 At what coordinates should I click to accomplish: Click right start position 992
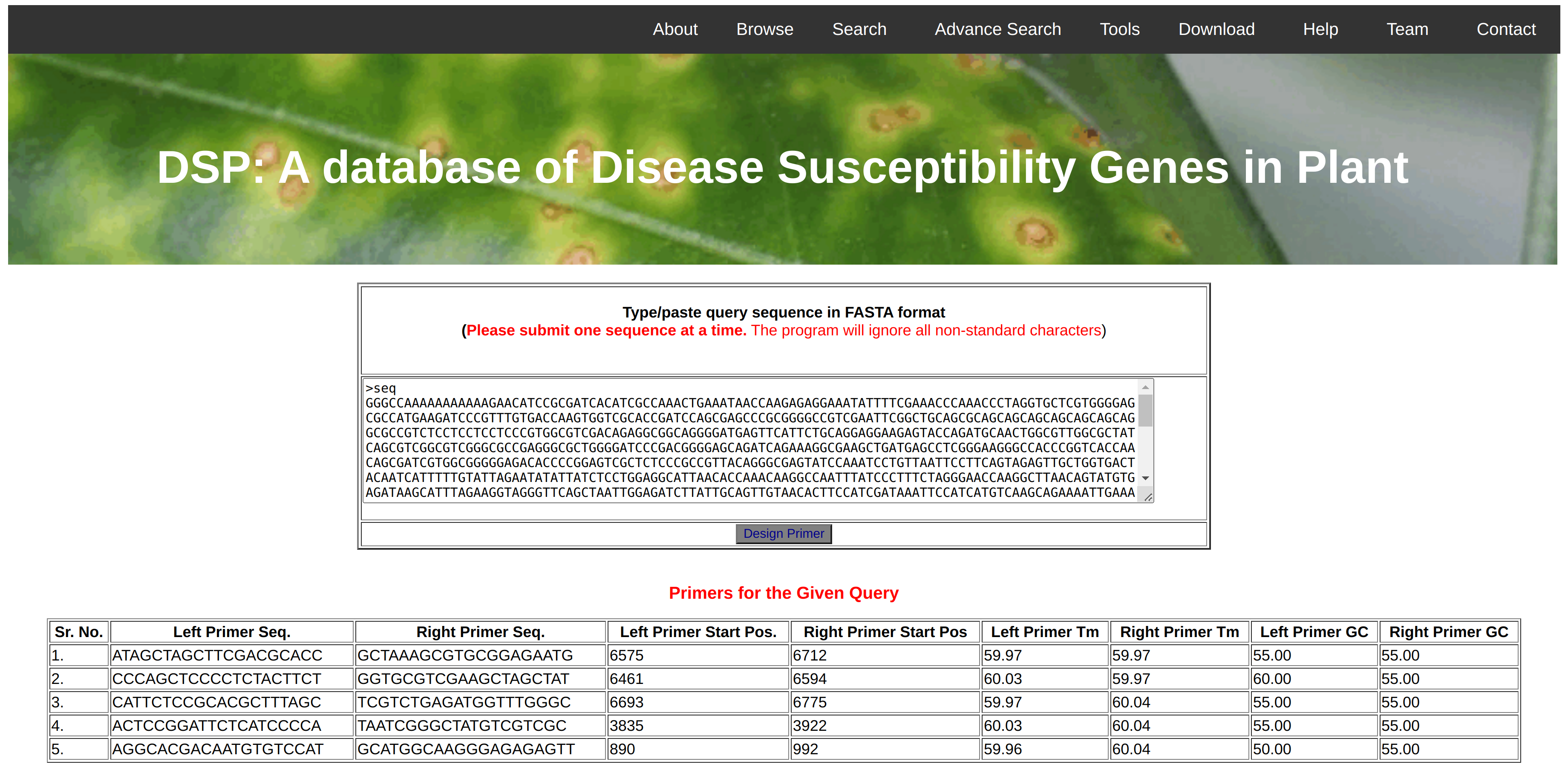[x=805, y=749]
